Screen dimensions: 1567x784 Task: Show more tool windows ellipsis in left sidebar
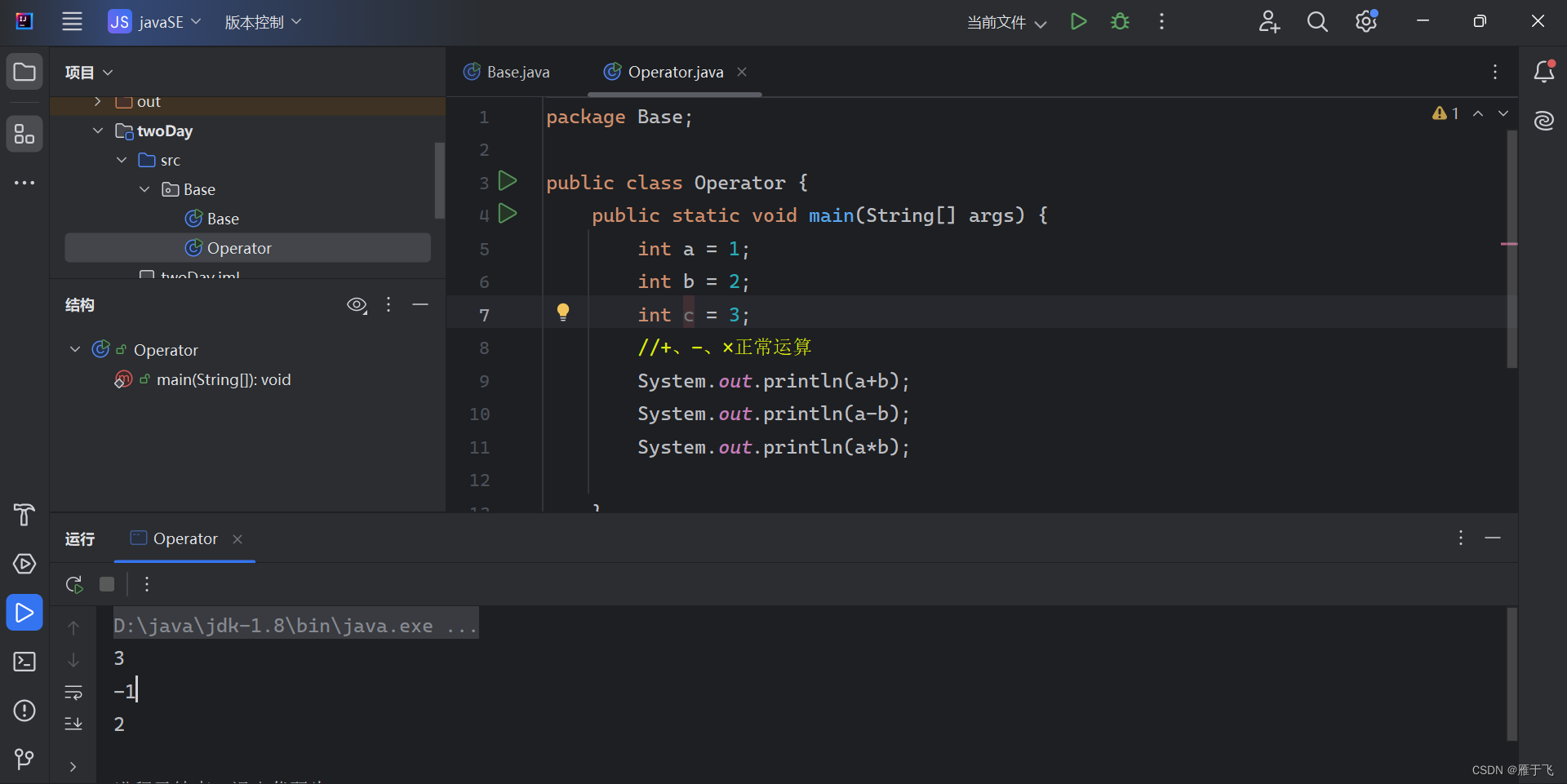pyautogui.click(x=24, y=183)
